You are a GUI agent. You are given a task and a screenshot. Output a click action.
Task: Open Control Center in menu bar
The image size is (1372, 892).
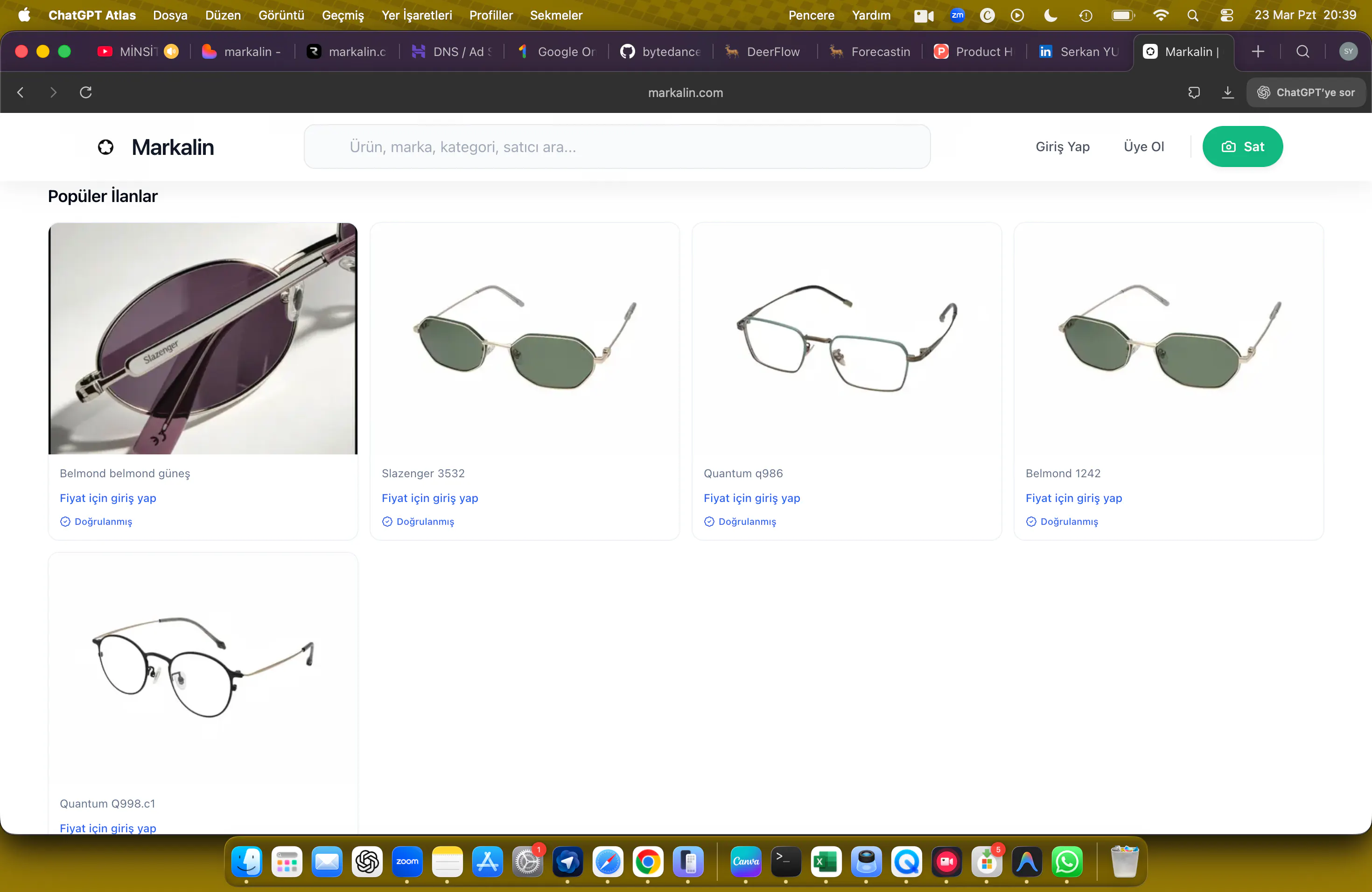coord(1226,15)
